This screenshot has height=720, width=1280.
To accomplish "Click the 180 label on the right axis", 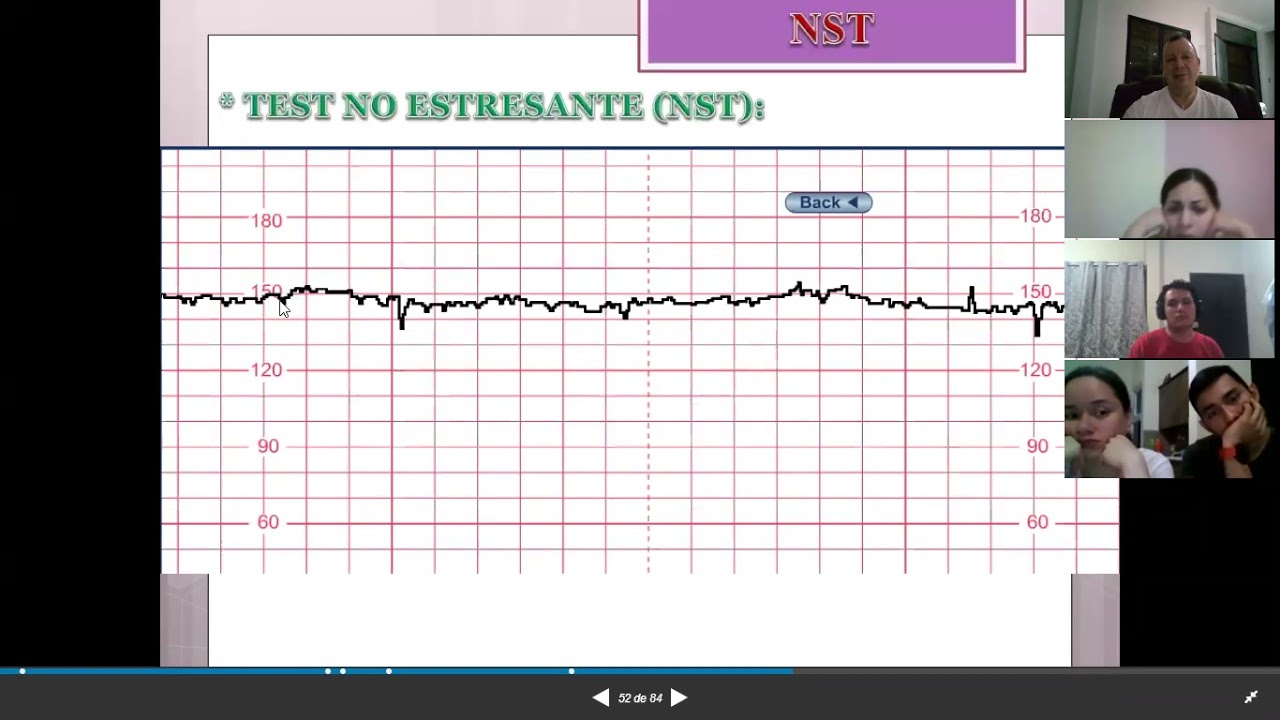I will click(1035, 216).
